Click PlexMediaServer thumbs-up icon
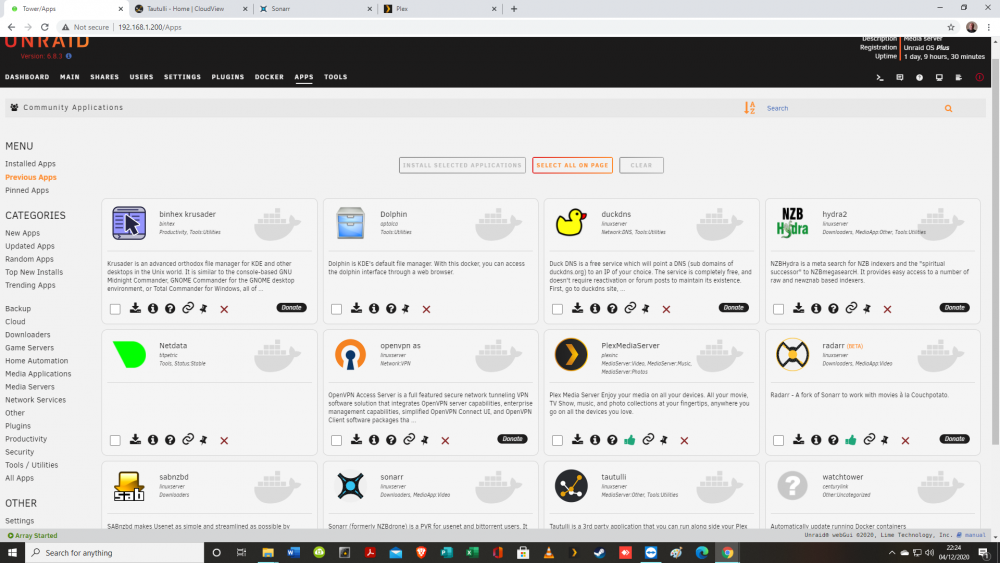1000x563 pixels. (x=629, y=440)
